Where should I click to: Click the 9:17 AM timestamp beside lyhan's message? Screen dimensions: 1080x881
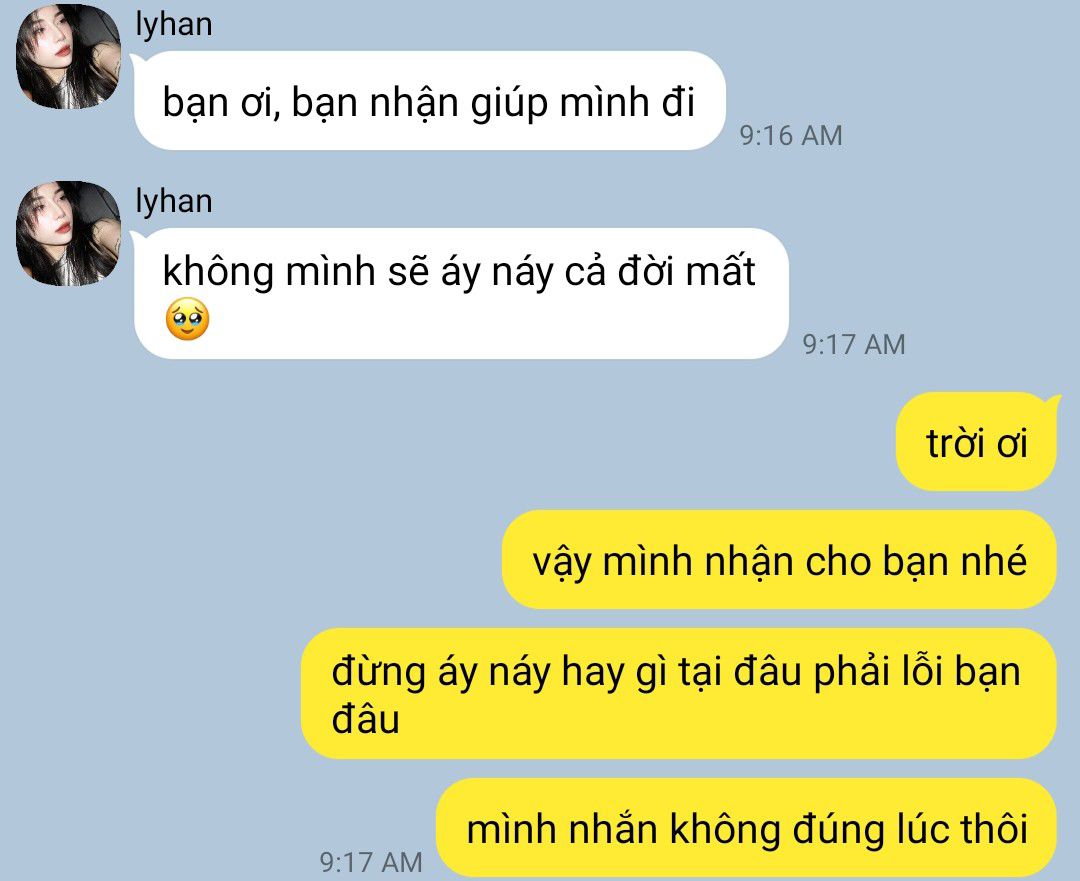(854, 344)
